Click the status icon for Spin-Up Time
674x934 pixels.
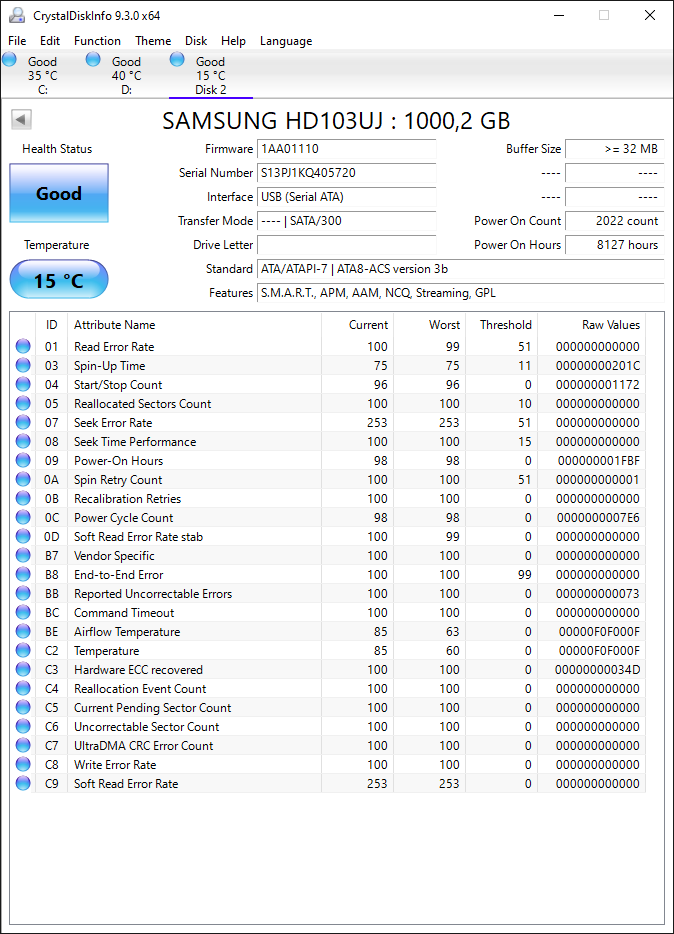pos(23,365)
